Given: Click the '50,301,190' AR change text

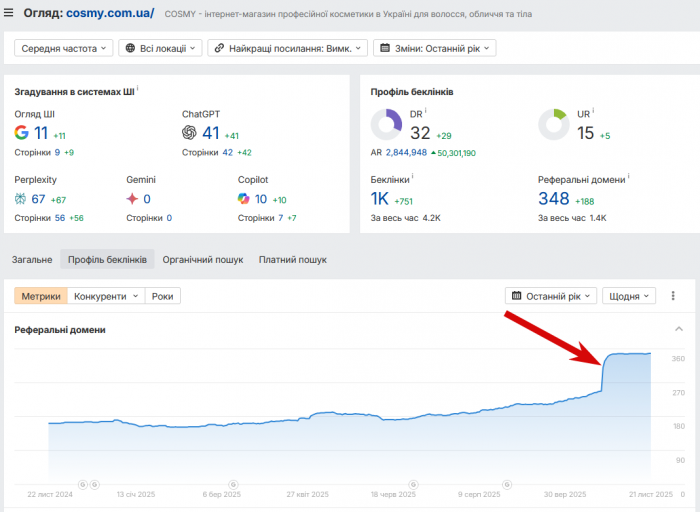Looking at the screenshot, I should [457, 153].
